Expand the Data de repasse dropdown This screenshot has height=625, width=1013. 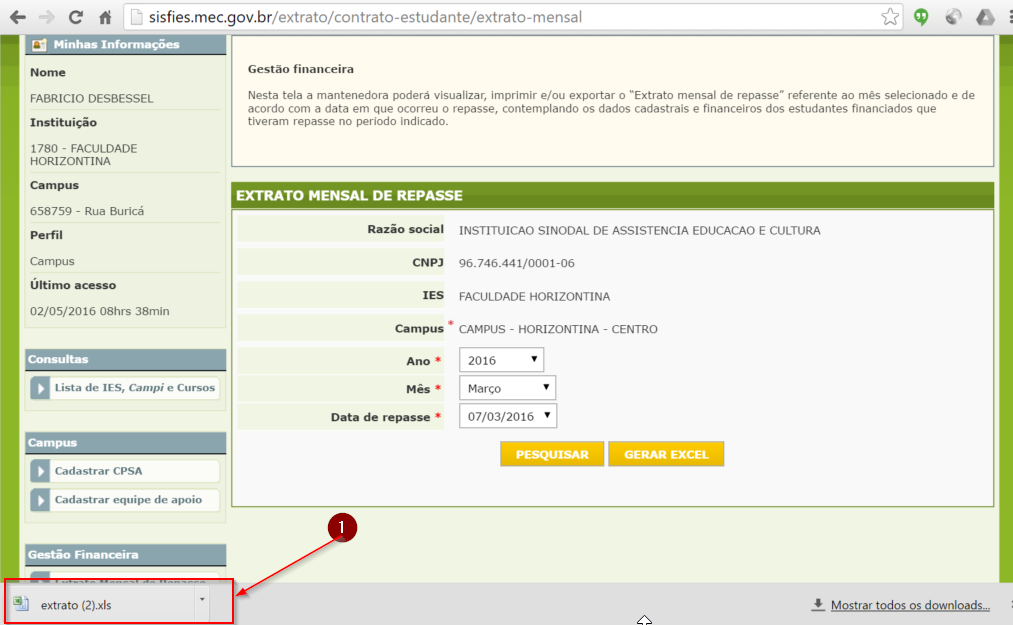[x=507, y=416]
